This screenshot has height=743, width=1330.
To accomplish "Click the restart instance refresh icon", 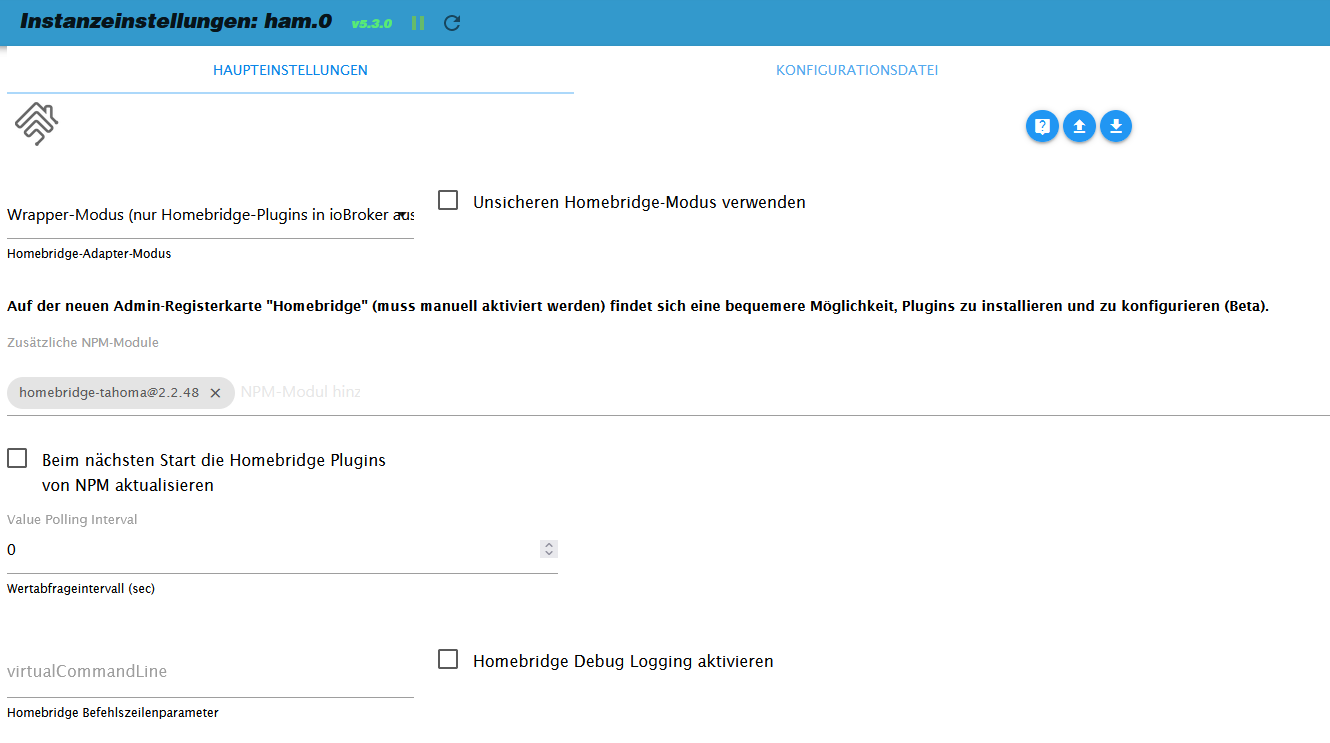I will pyautogui.click(x=452, y=23).
